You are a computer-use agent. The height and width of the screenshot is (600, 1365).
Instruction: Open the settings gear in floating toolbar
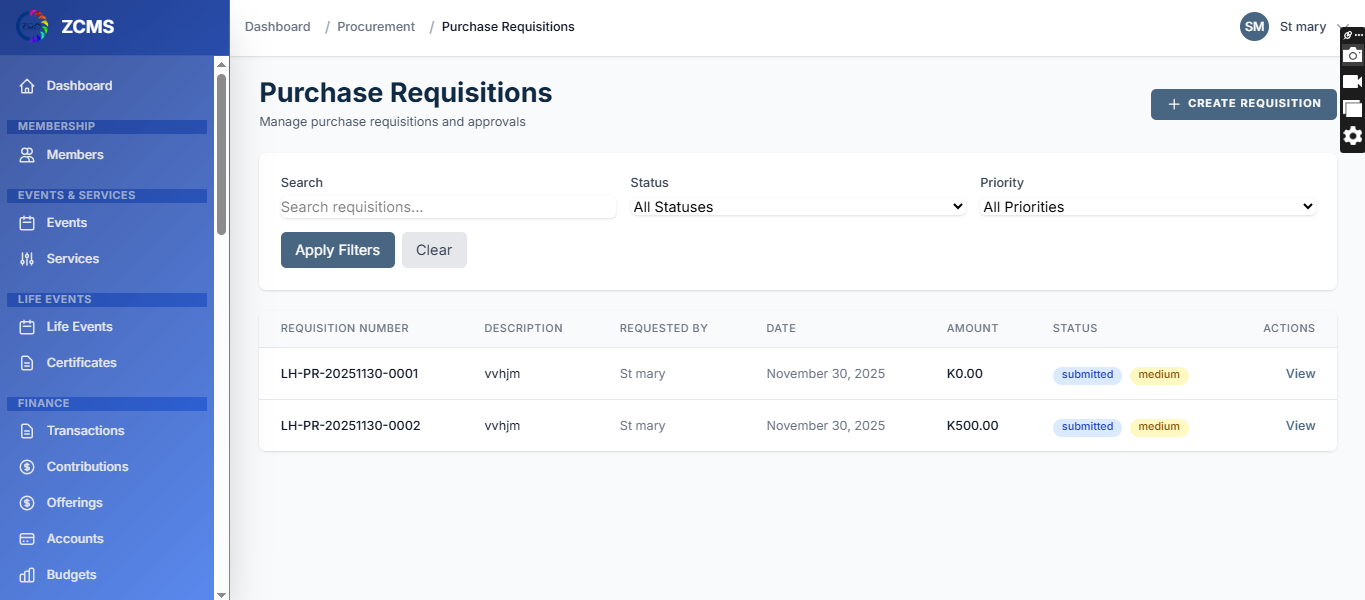tap(1352, 136)
